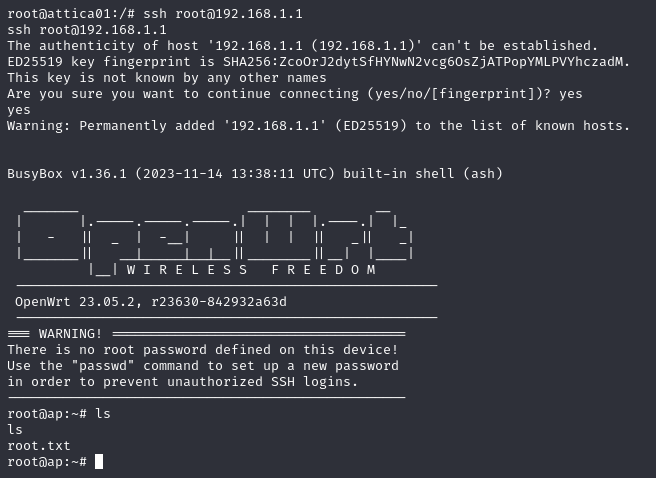Click the 'no root password defined' line
Screen dimensions: 656x478
[x=202, y=350]
